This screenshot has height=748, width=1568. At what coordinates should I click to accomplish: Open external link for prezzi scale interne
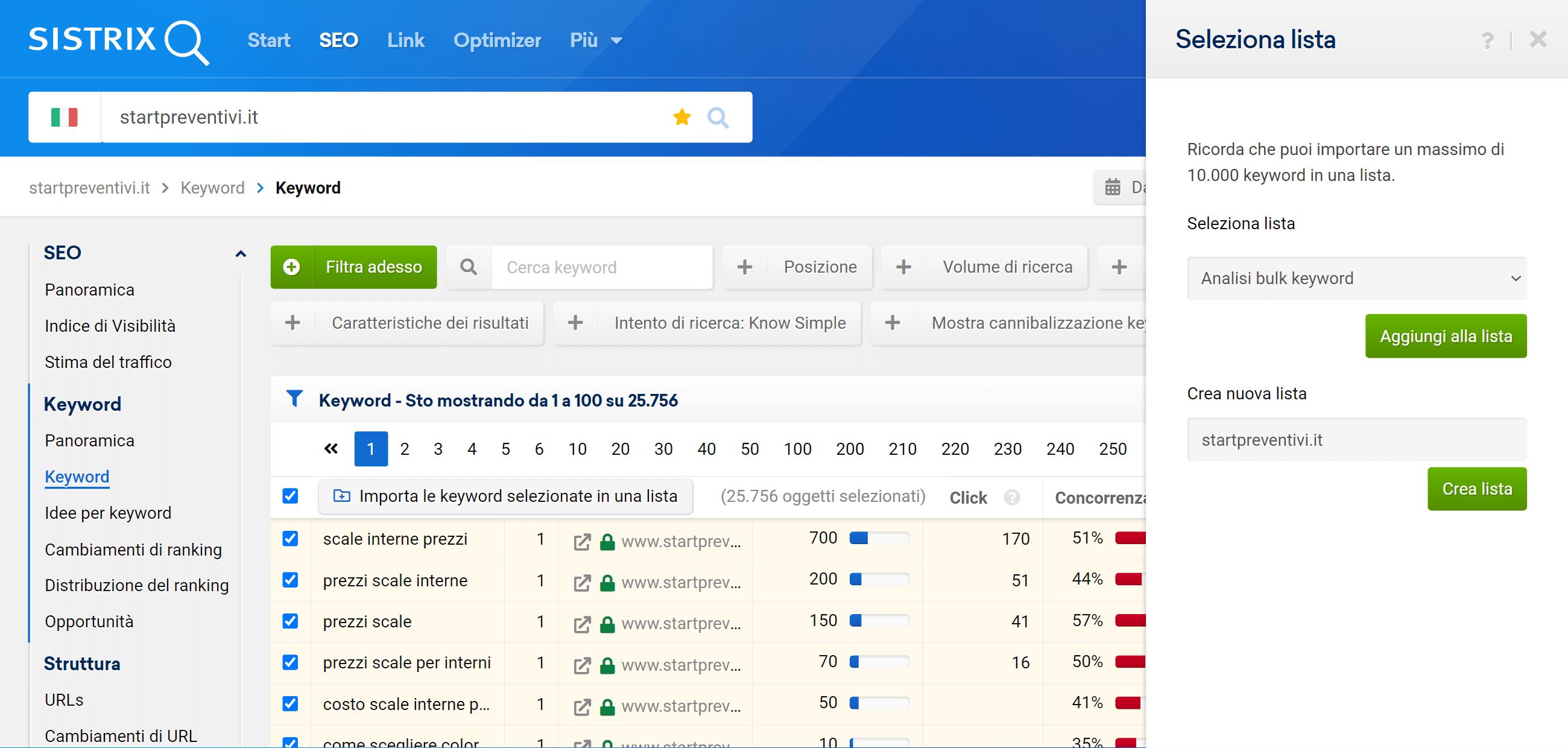click(x=582, y=583)
